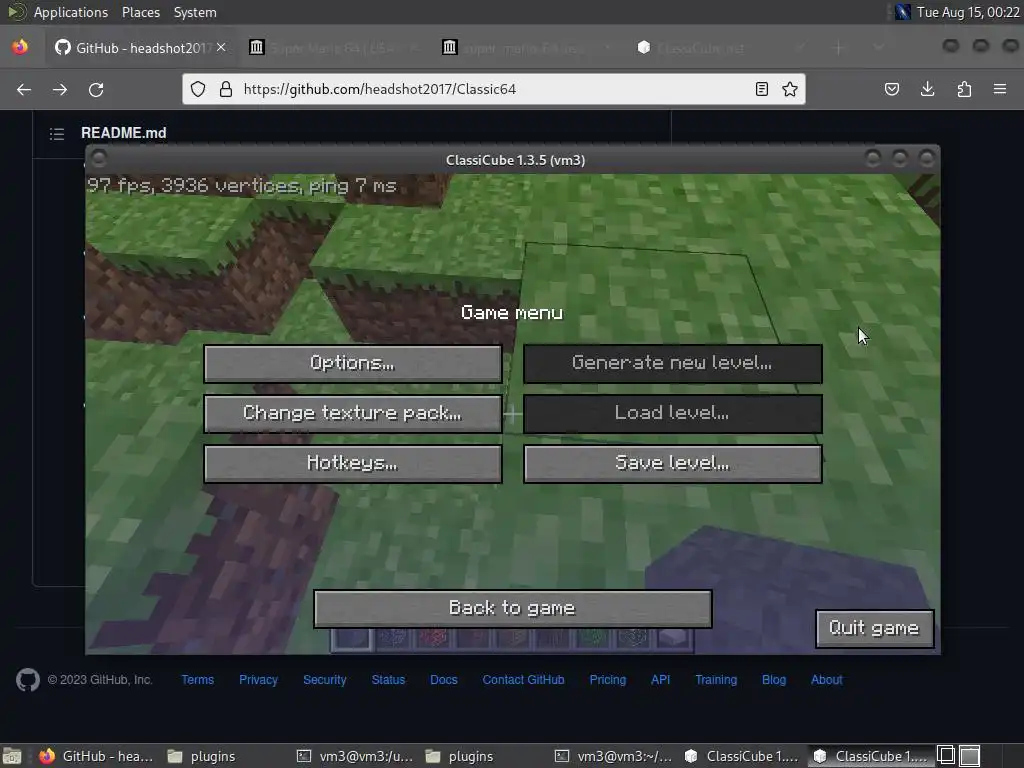
Task: Click GitHub logo in page footer
Action: point(27,680)
